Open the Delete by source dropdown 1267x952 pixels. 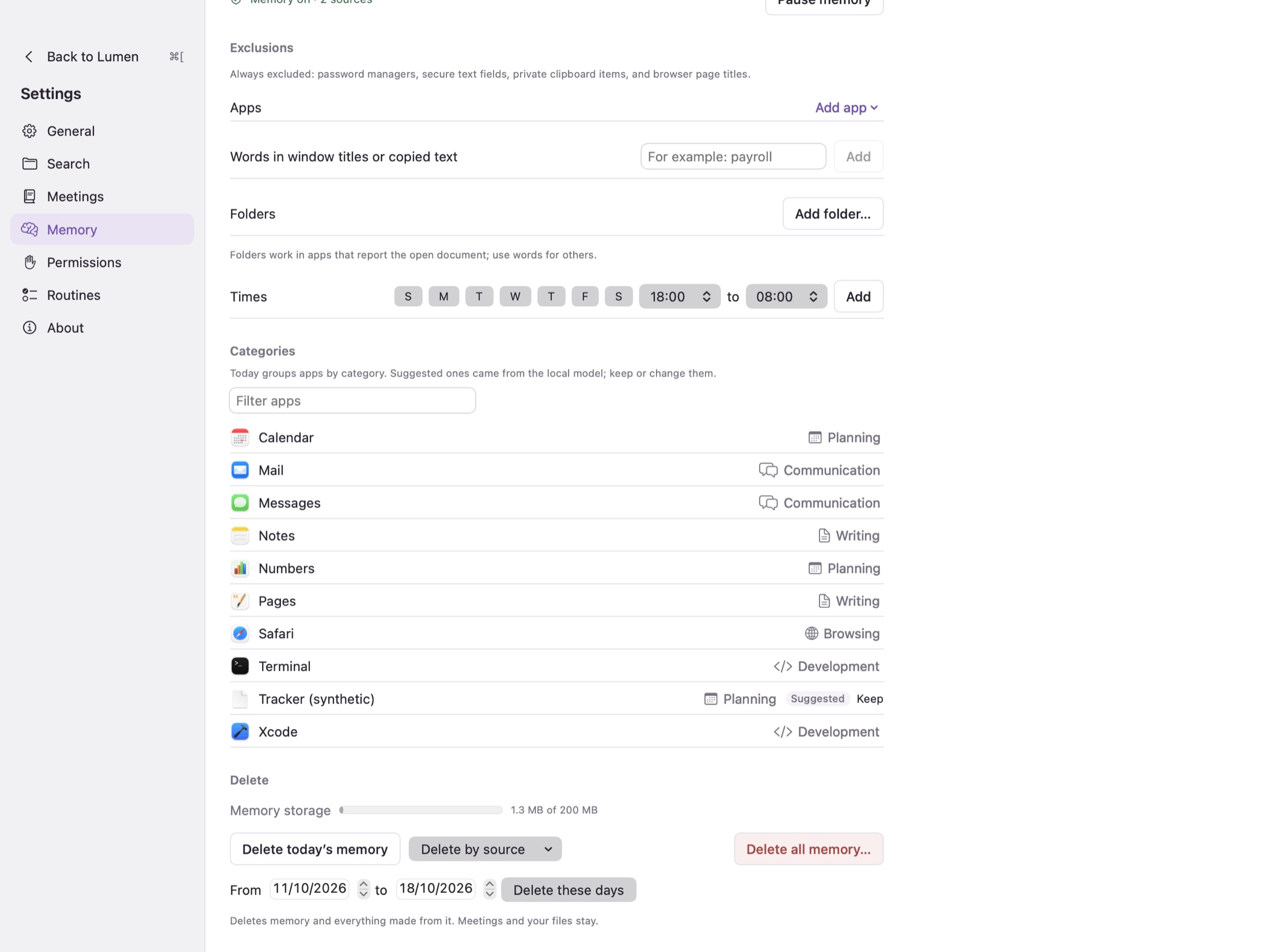[485, 849]
